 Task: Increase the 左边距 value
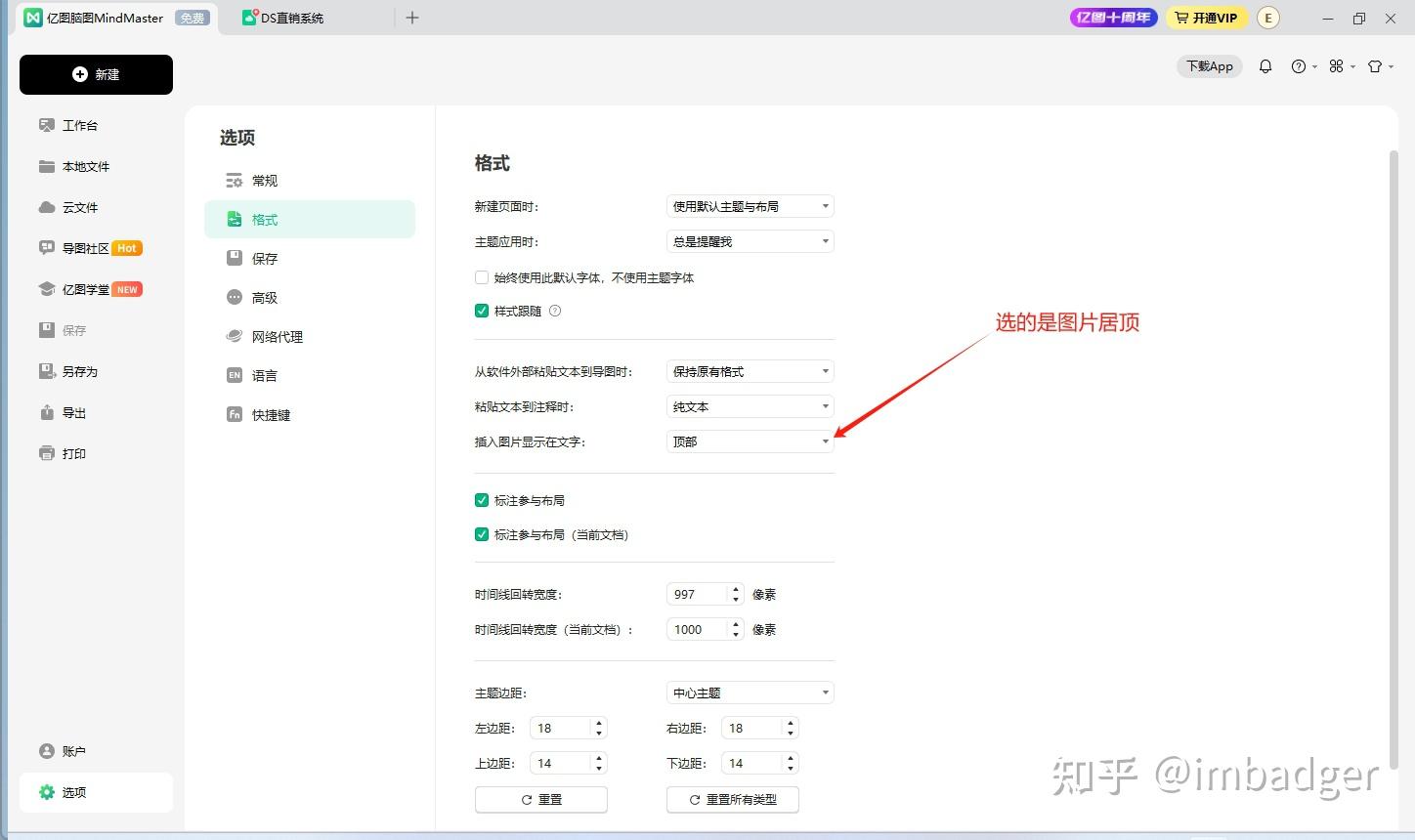[599, 723]
